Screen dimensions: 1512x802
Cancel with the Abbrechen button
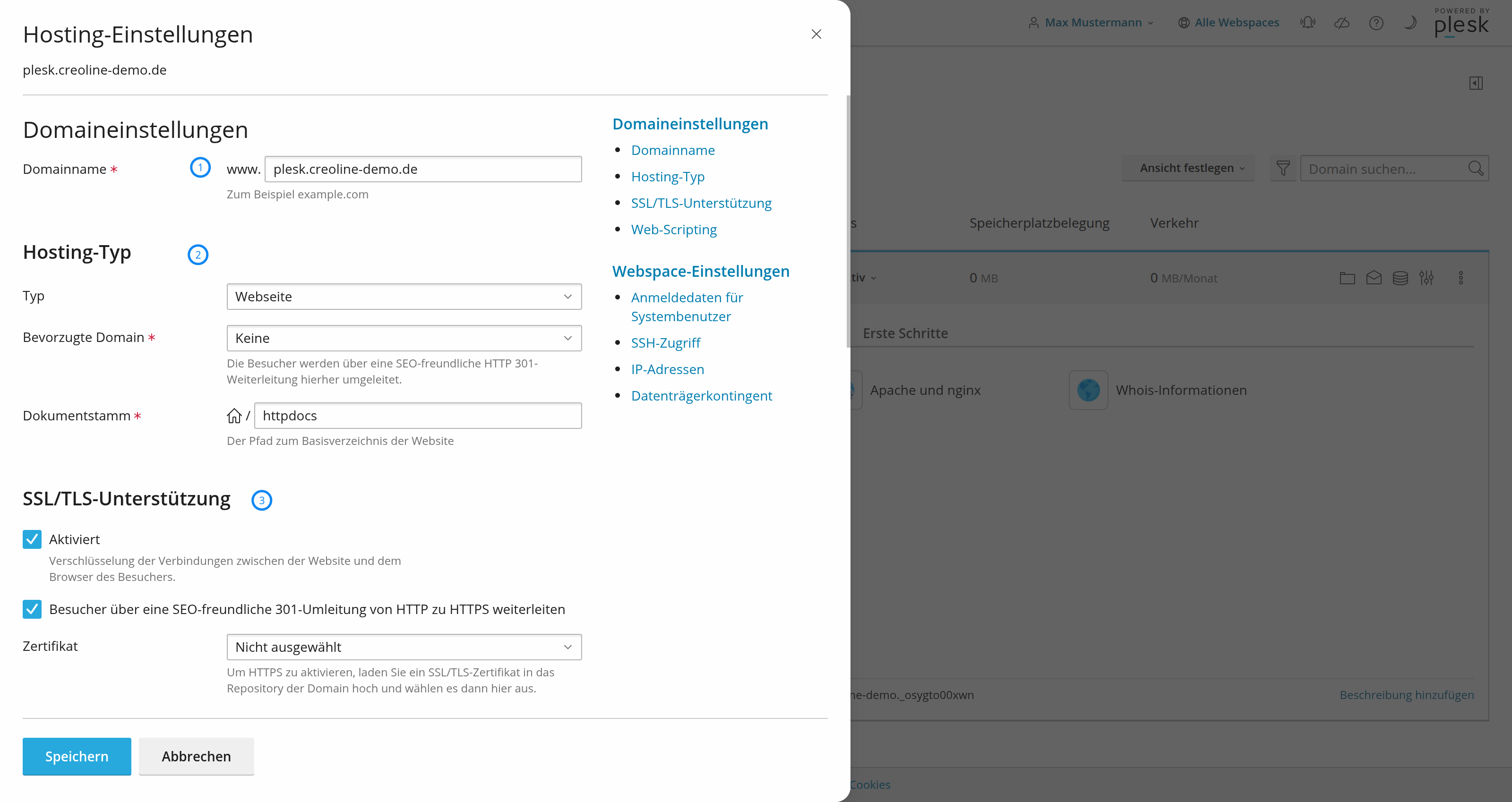coord(196,756)
